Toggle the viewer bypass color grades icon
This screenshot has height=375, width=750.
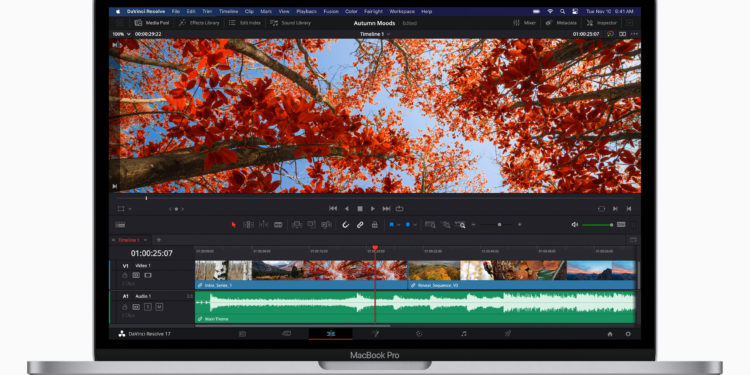(x=610, y=34)
